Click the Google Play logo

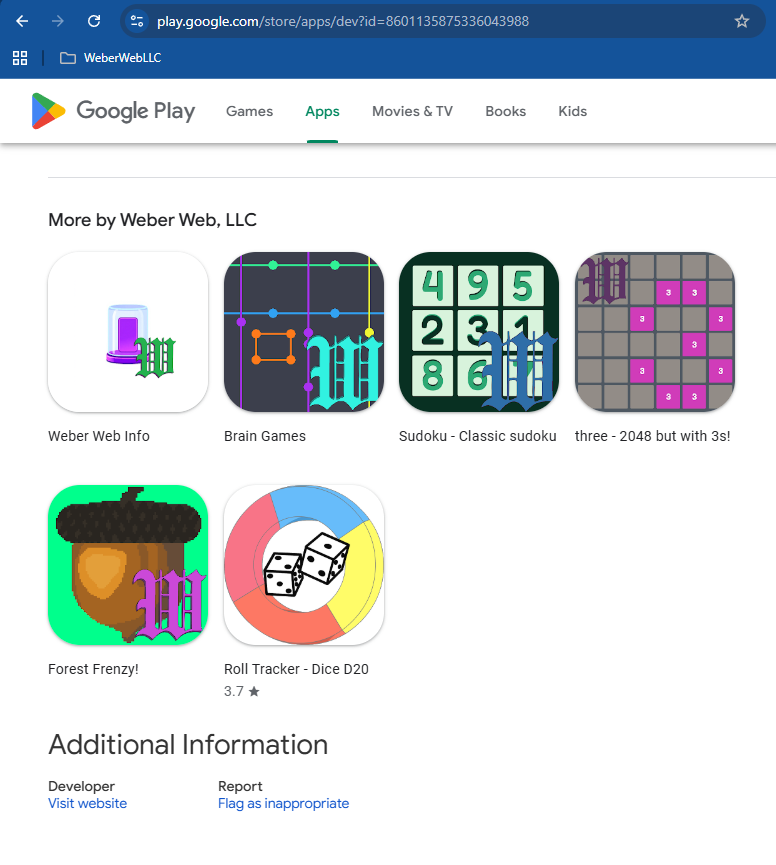114,111
